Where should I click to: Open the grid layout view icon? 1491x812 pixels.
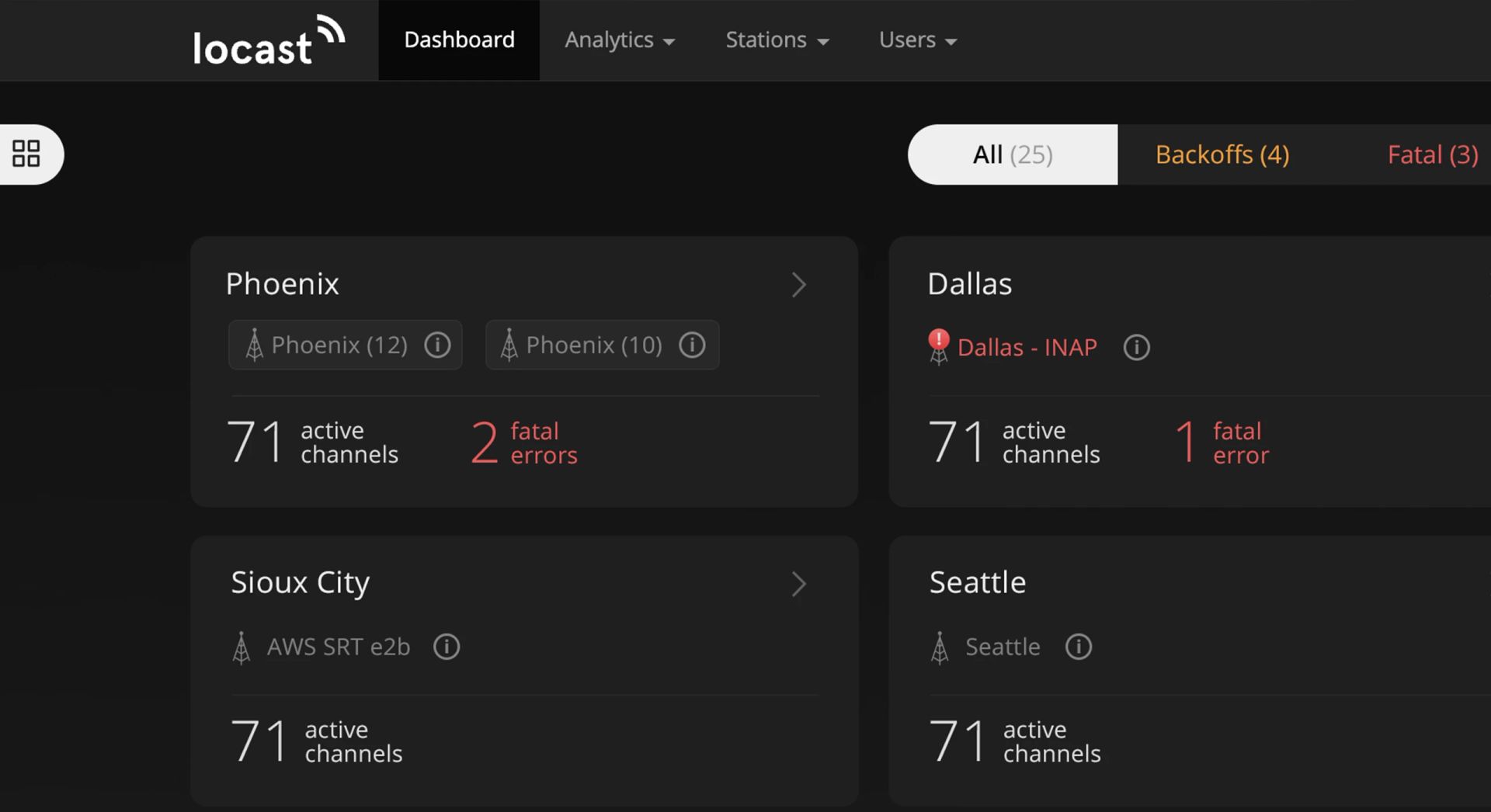click(26, 154)
